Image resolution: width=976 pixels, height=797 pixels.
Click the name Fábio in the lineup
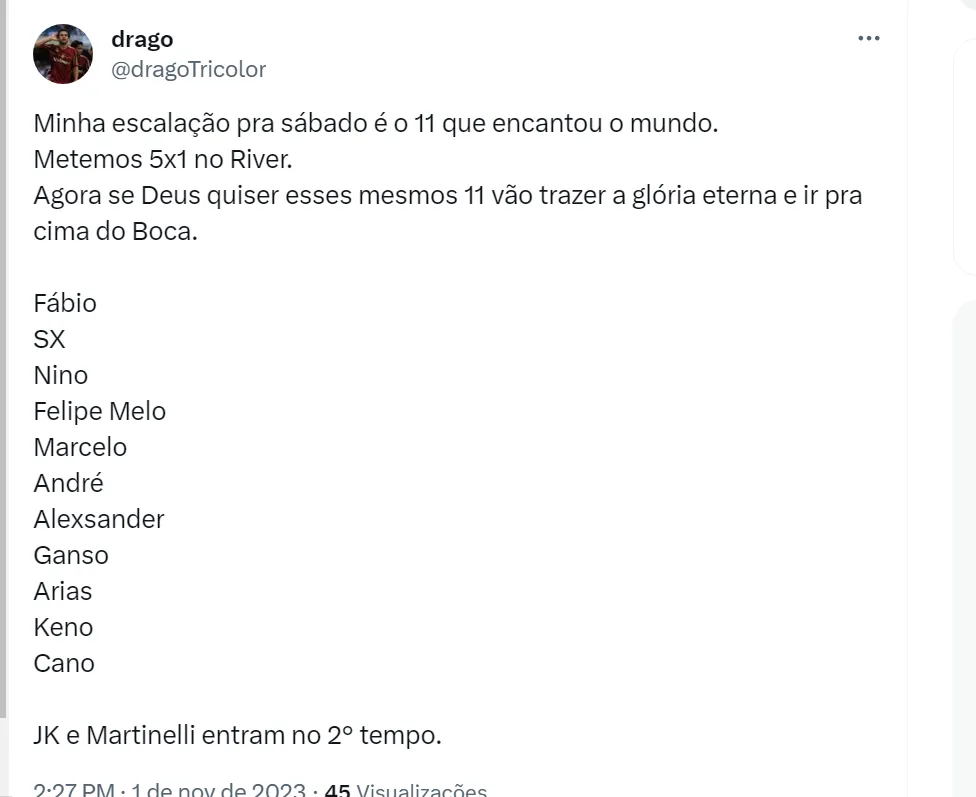pos(65,303)
